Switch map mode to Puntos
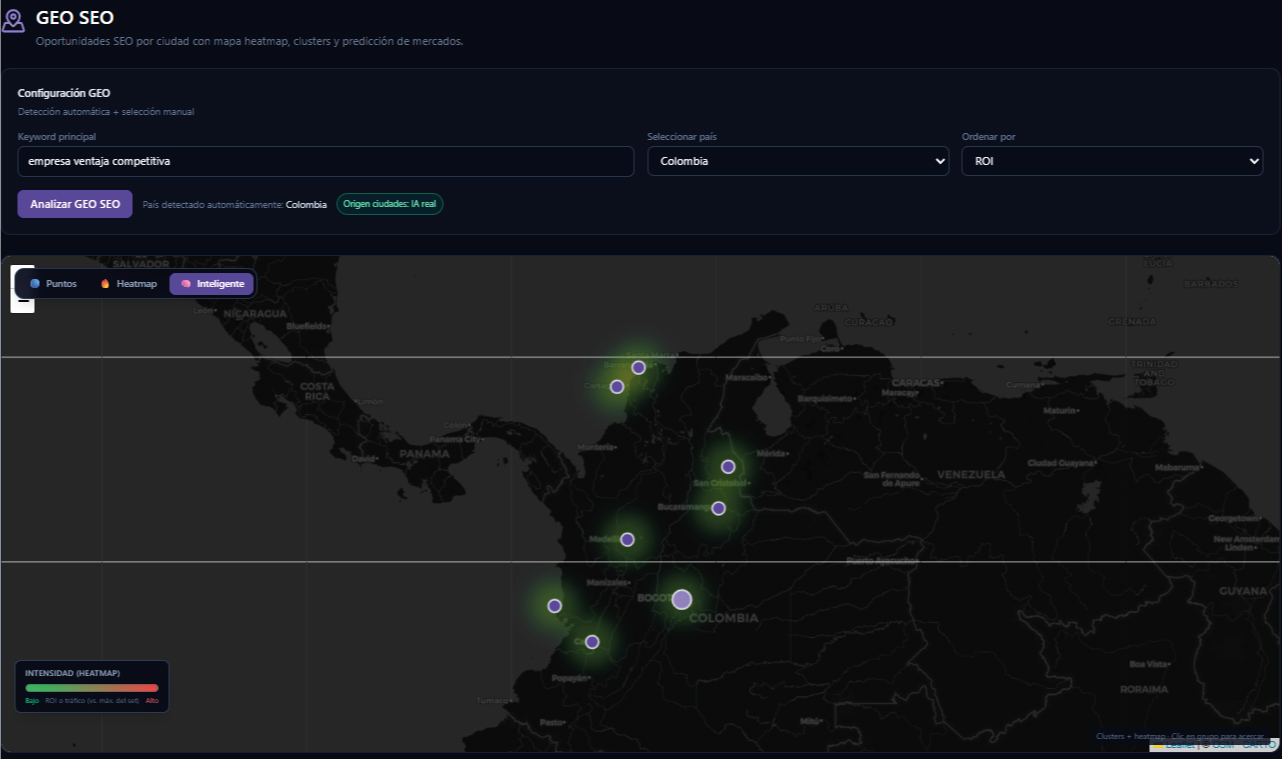This screenshot has height=759, width=1282. tap(54, 284)
